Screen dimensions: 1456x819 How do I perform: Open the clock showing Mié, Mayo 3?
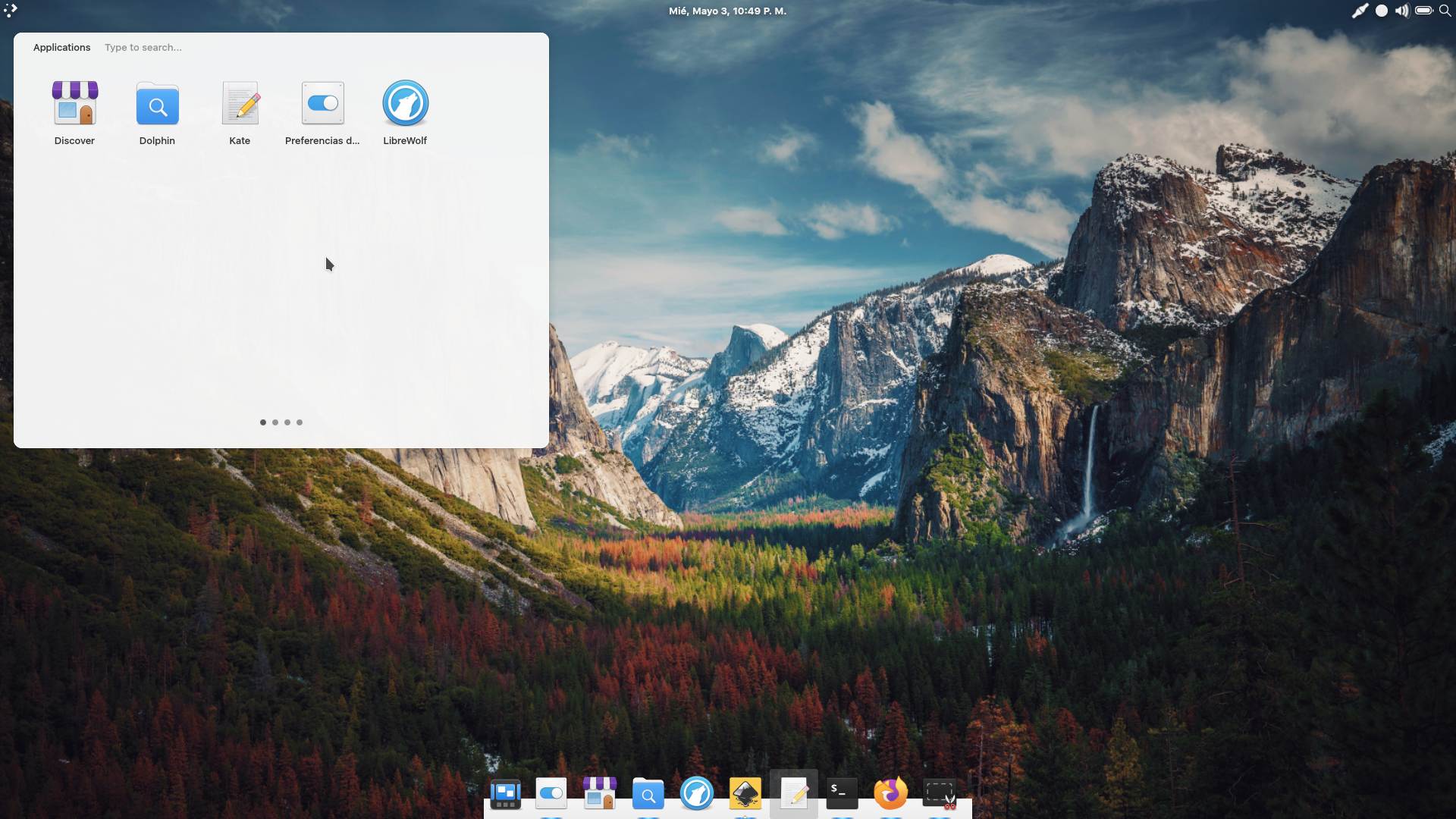pos(727,11)
